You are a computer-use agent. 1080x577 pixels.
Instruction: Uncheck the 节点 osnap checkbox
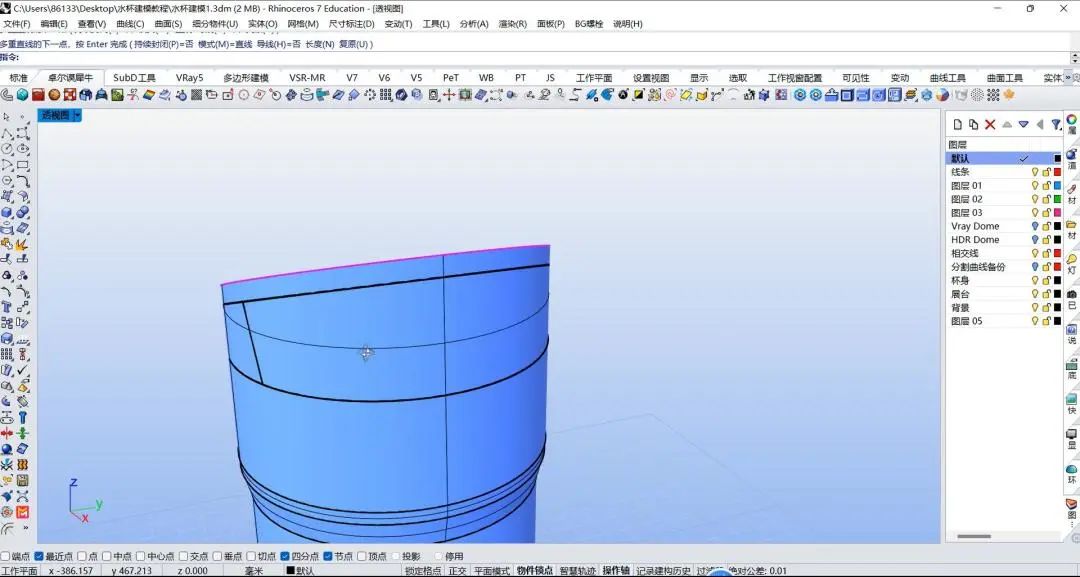pyautogui.click(x=327, y=556)
